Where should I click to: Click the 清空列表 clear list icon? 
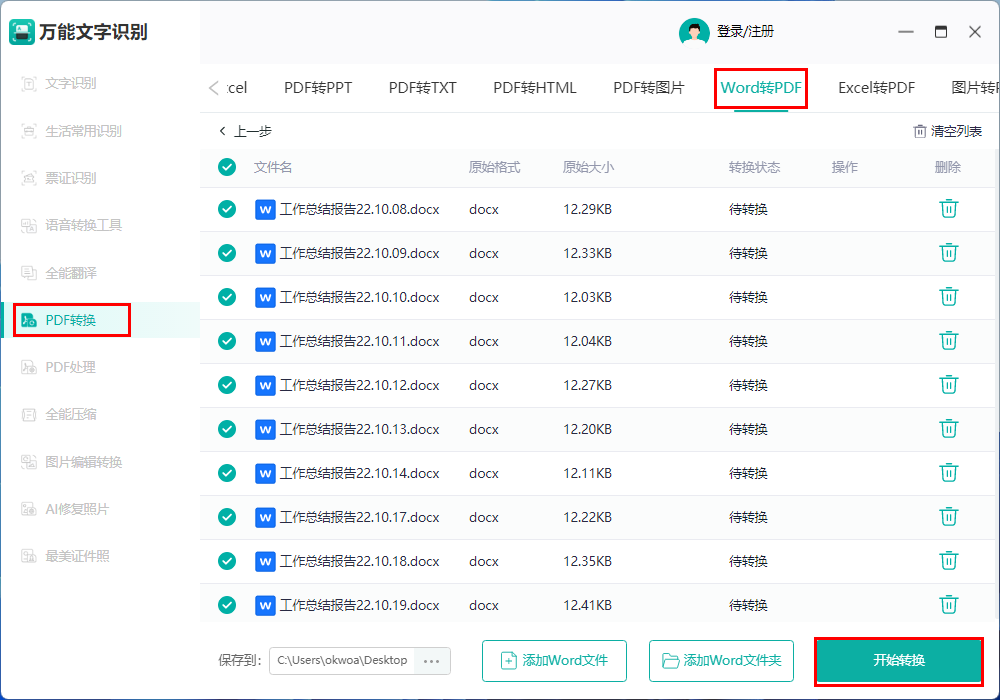click(x=920, y=131)
